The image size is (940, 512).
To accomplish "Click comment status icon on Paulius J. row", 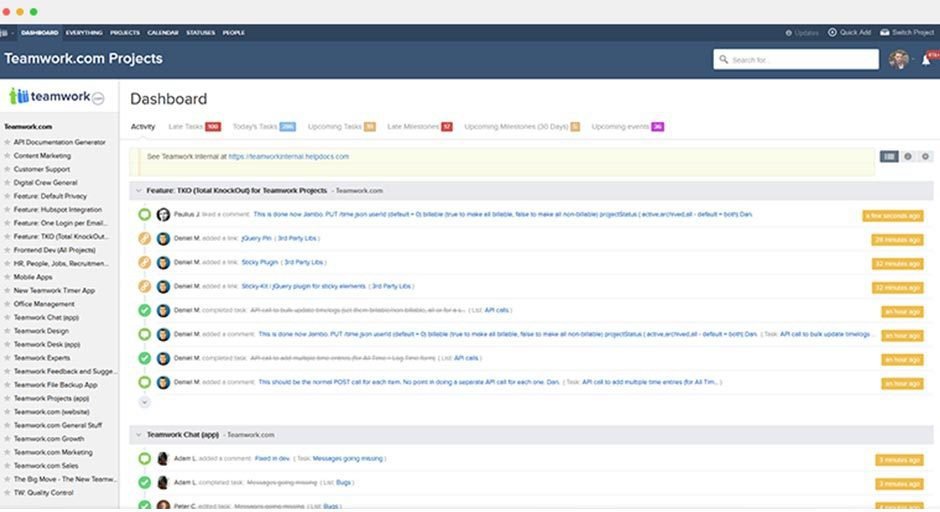I will (x=144, y=214).
